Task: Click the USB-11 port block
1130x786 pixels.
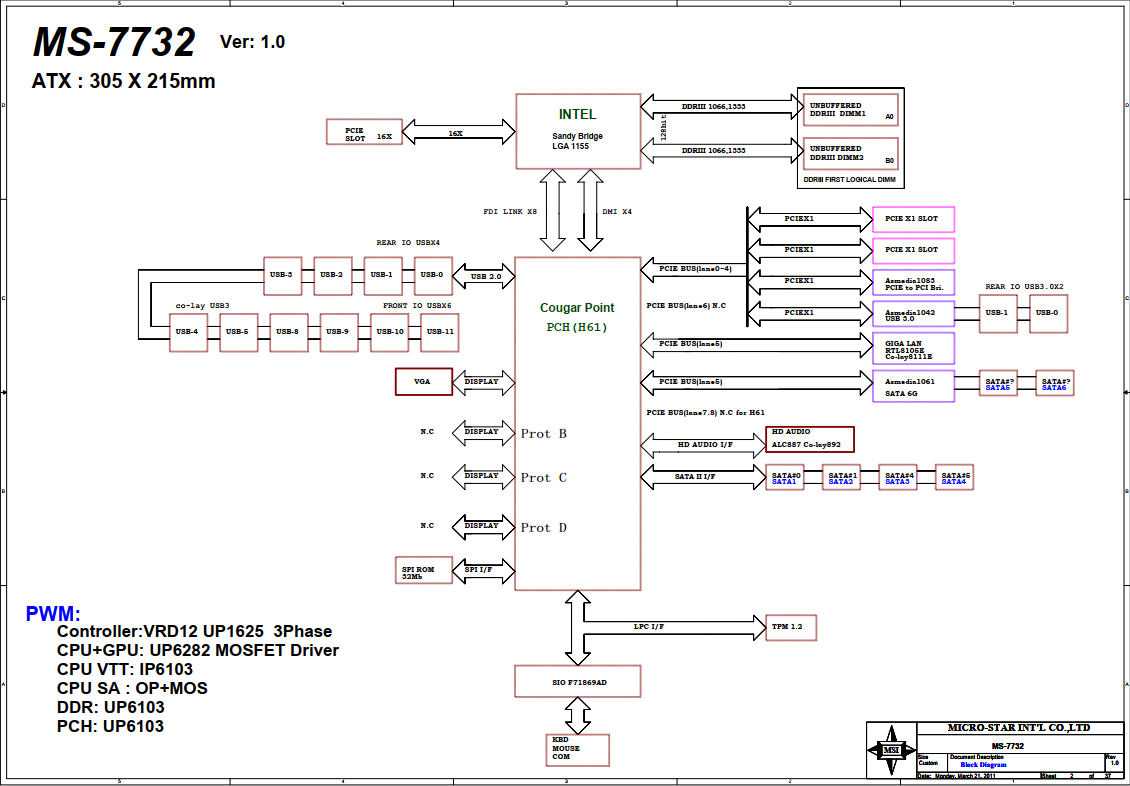Action: click(x=440, y=332)
